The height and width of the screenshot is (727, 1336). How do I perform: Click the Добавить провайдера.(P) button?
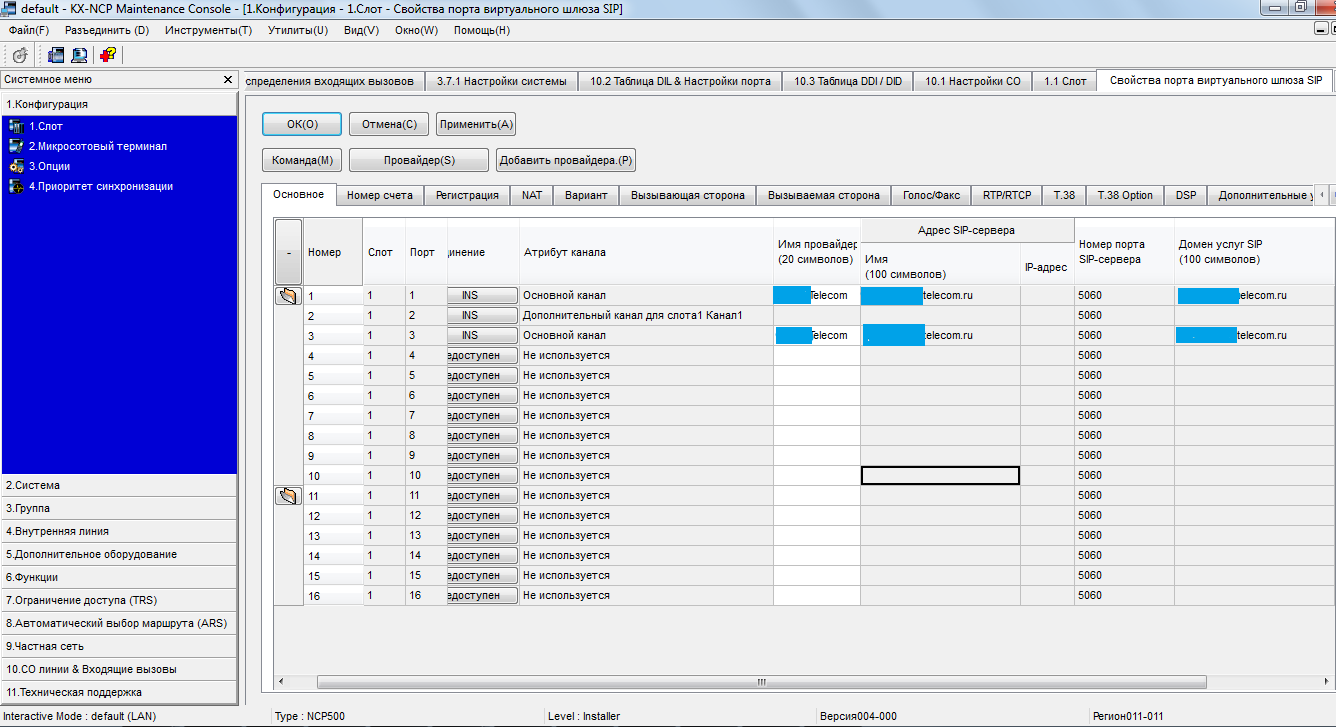[566, 160]
